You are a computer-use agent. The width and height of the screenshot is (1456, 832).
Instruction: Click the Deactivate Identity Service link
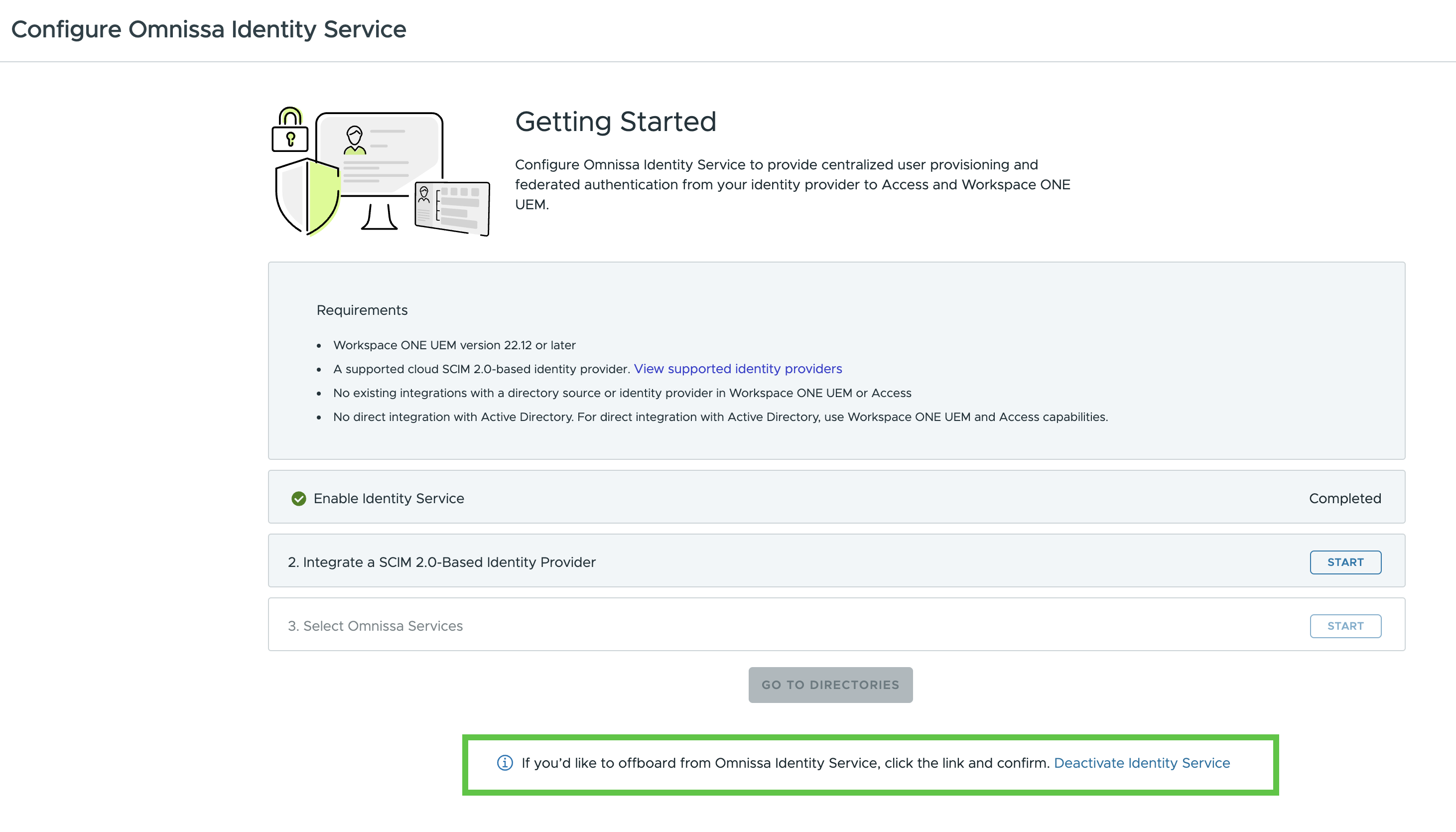pos(1142,763)
